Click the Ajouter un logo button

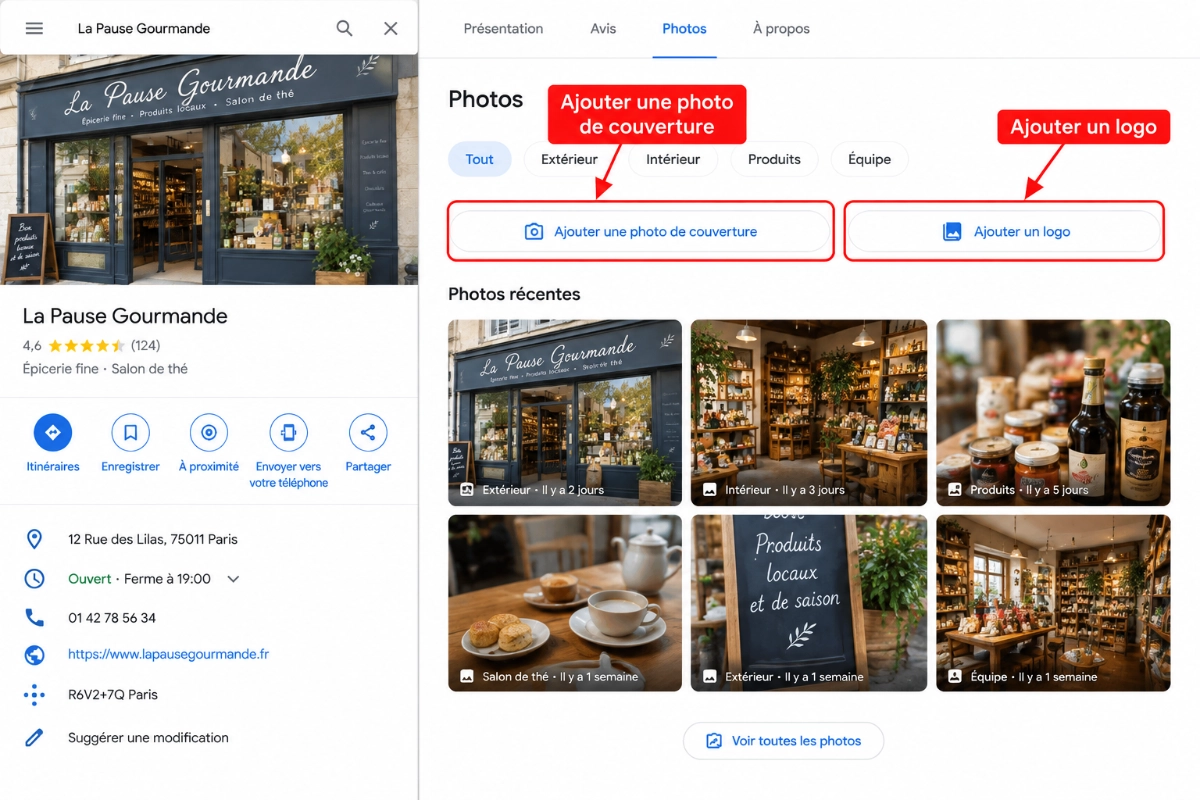click(1005, 231)
